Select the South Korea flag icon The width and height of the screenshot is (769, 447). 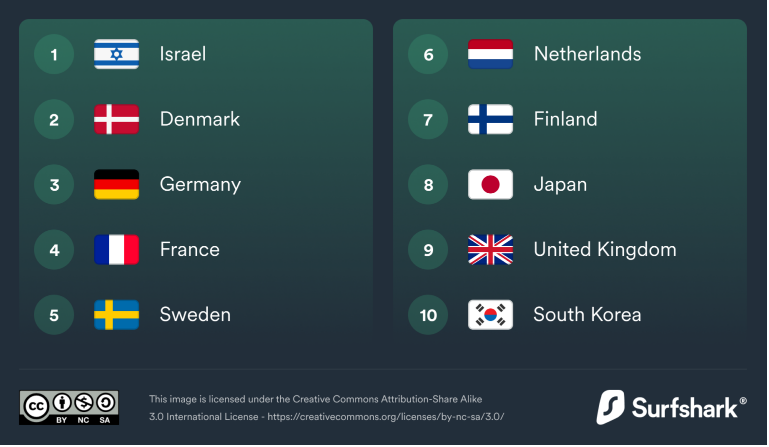[490, 315]
